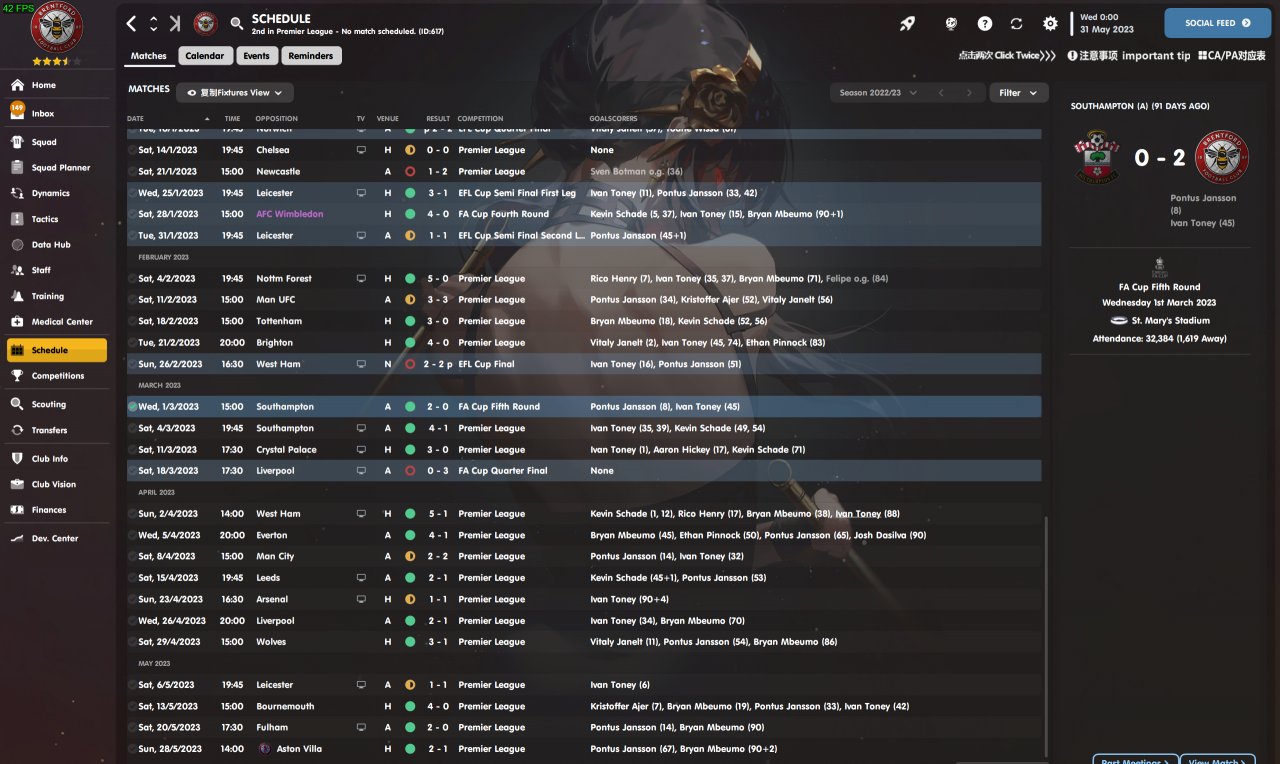Select the Crystal Palace match row circle
This screenshot has height=764, width=1280.
[x=132, y=450]
